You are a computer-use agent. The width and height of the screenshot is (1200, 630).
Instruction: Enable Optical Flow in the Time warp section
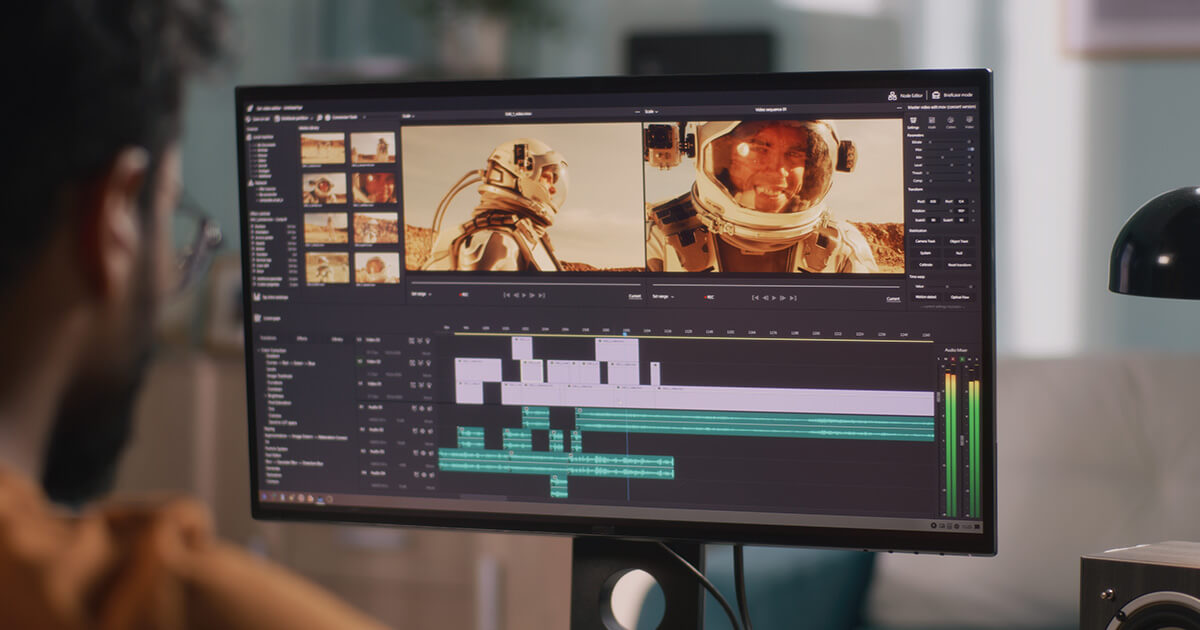[960, 298]
